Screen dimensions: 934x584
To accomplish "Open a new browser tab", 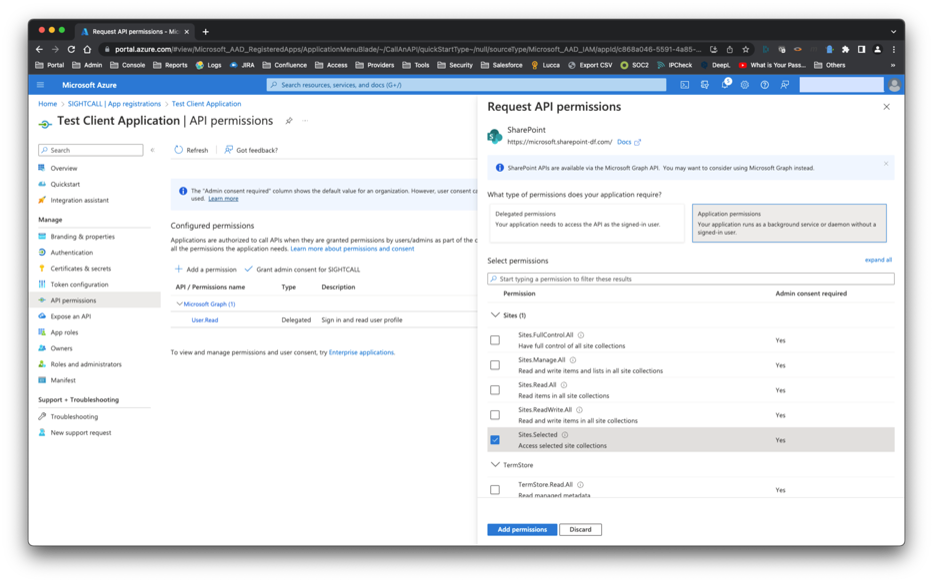I will (206, 32).
